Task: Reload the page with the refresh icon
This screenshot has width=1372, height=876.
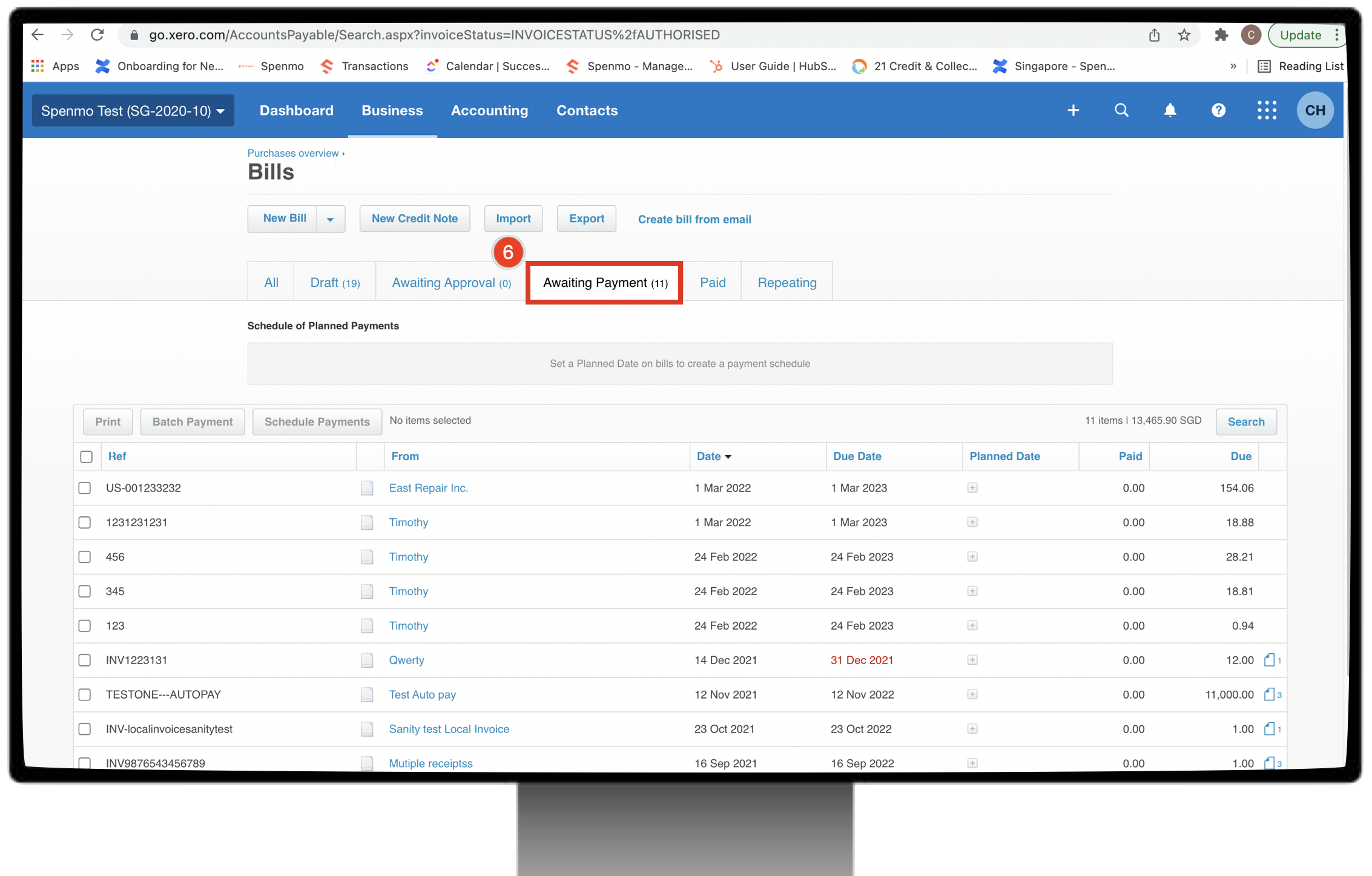Action: click(x=97, y=35)
